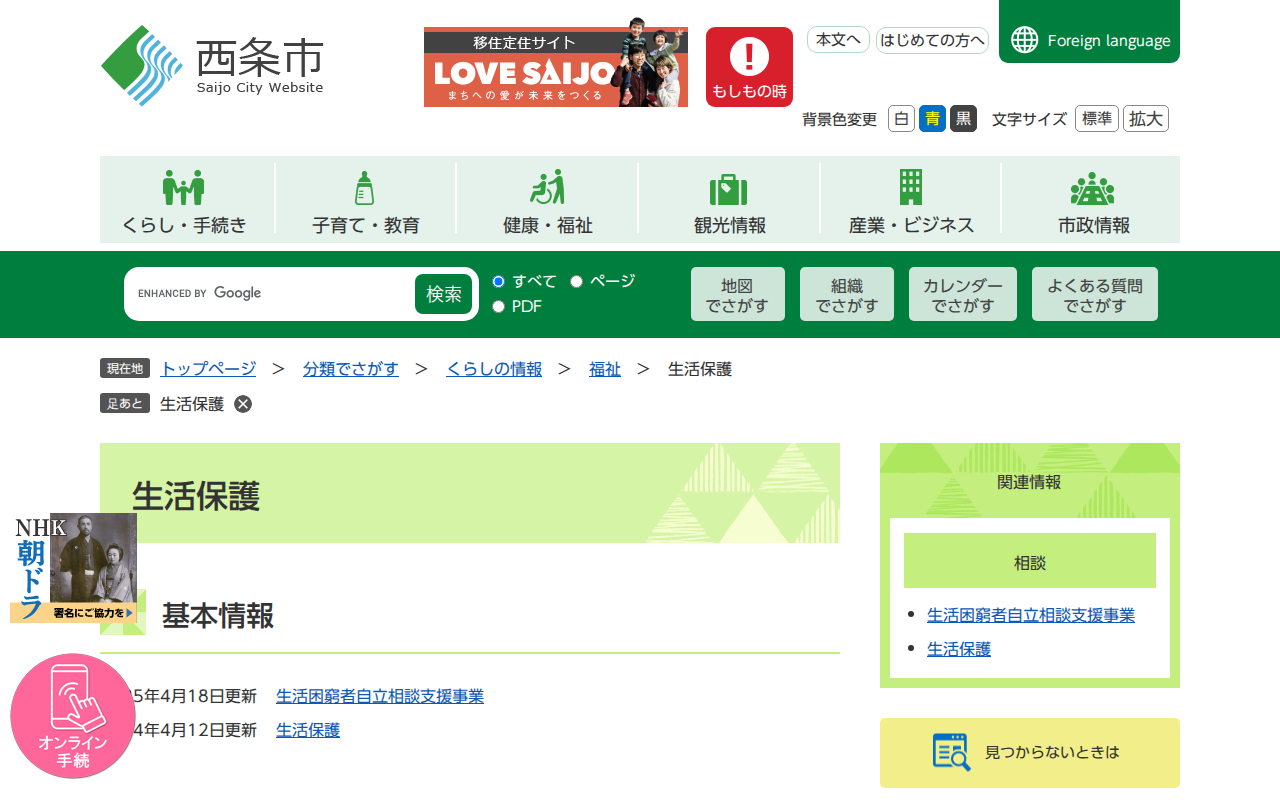Select the すべて search radio button

pos(499,281)
